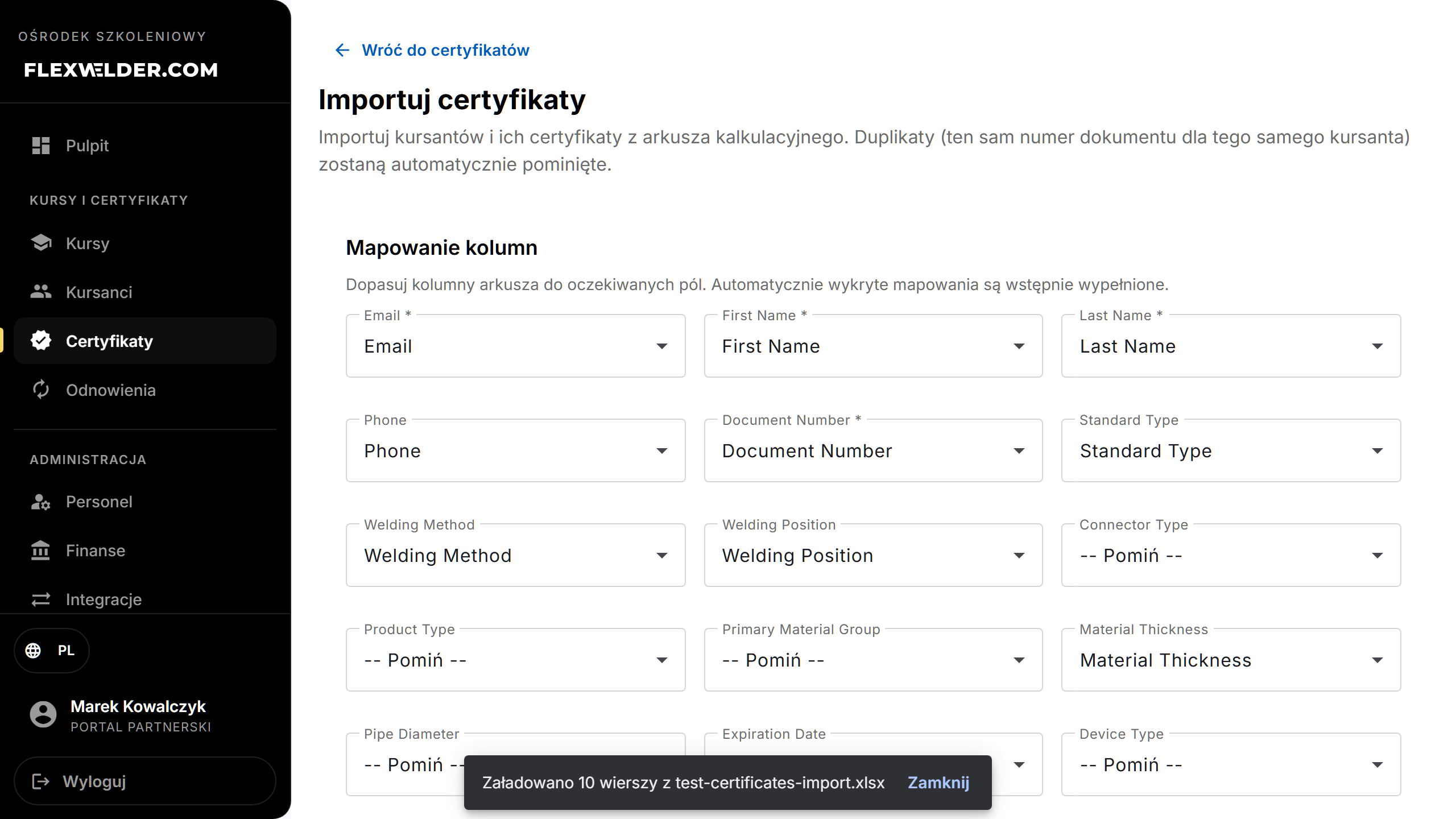Open the Finanse menu item
The image size is (1456, 819).
tap(145, 551)
